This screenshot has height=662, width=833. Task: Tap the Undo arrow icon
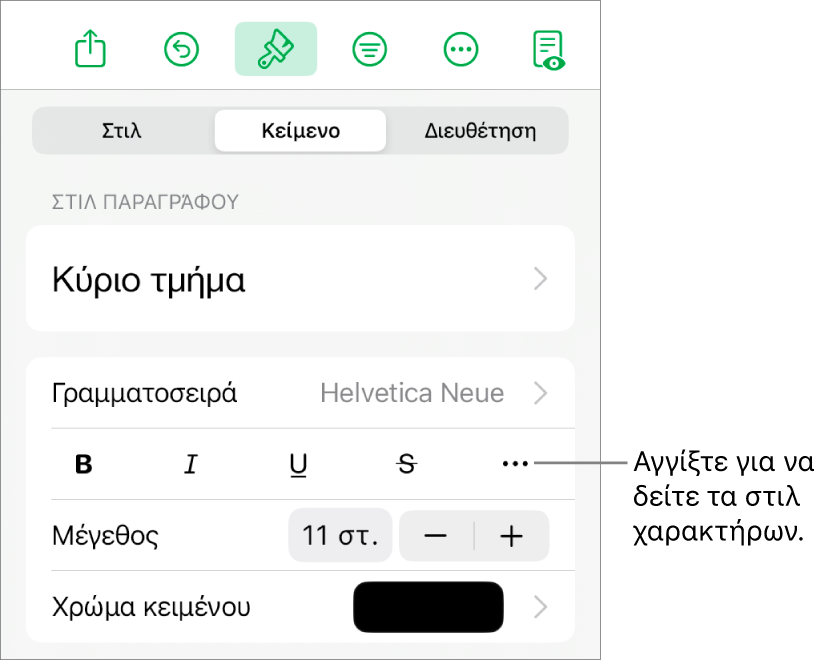point(182,49)
